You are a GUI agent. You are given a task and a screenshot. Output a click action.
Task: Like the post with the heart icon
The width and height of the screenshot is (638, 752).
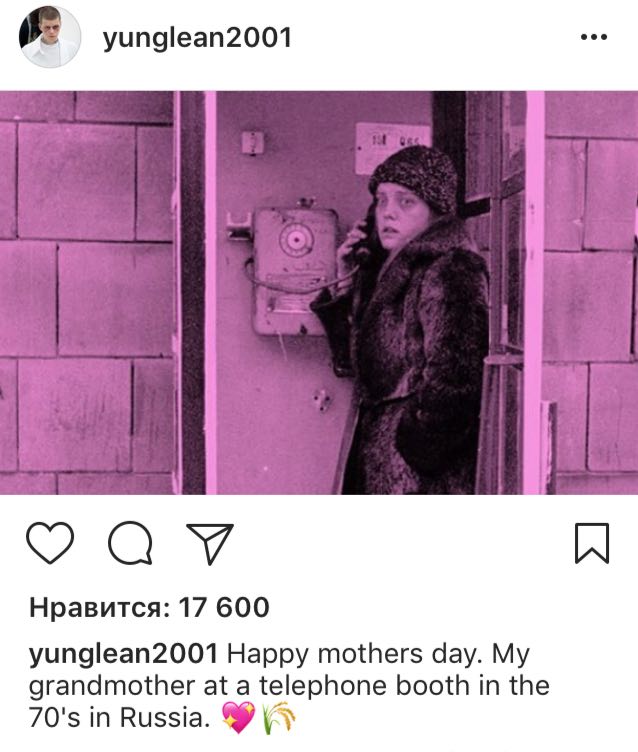point(50,542)
